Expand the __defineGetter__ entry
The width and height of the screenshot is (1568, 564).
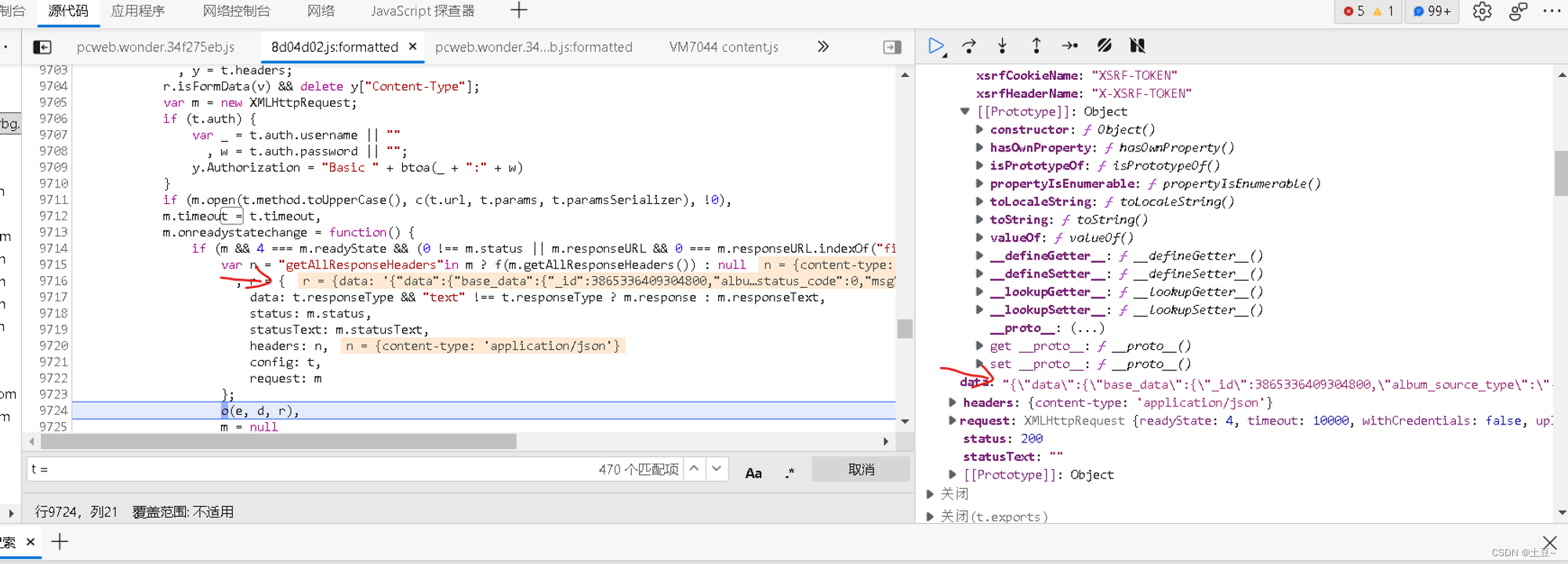point(979,256)
